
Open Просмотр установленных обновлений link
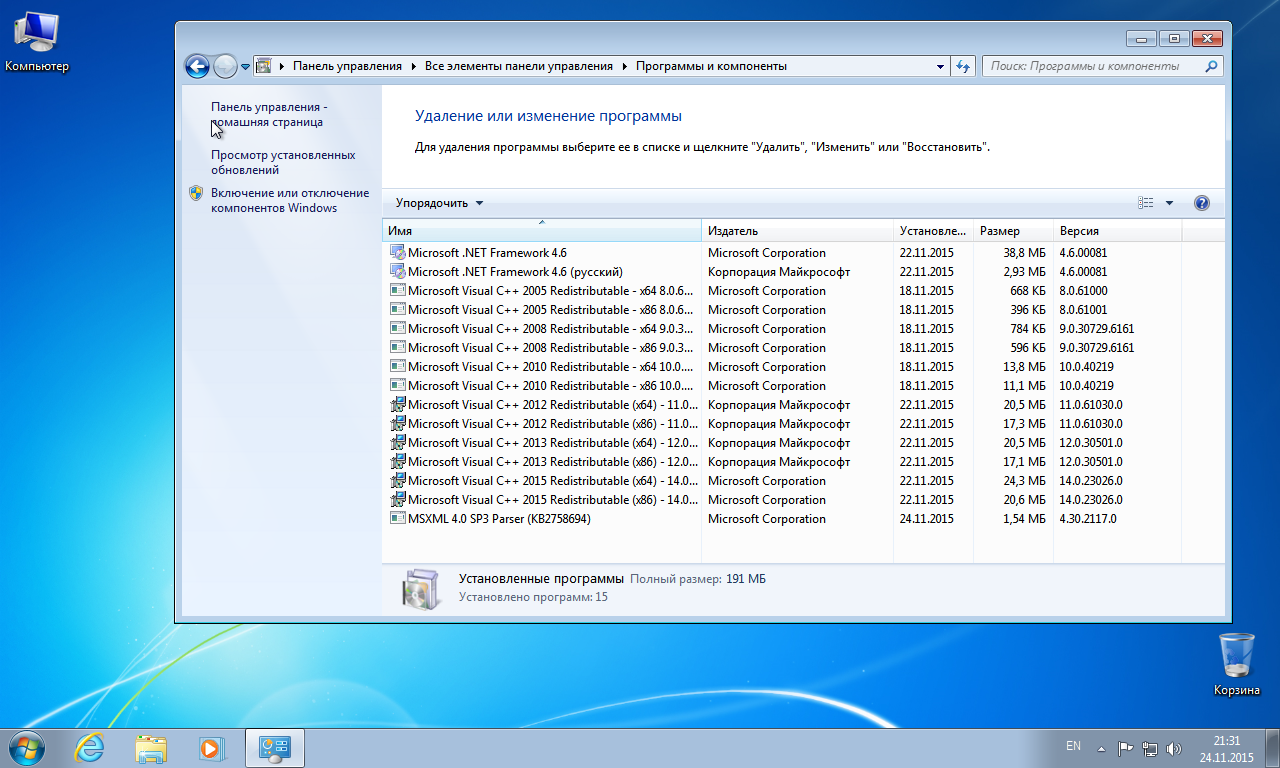tap(283, 162)
